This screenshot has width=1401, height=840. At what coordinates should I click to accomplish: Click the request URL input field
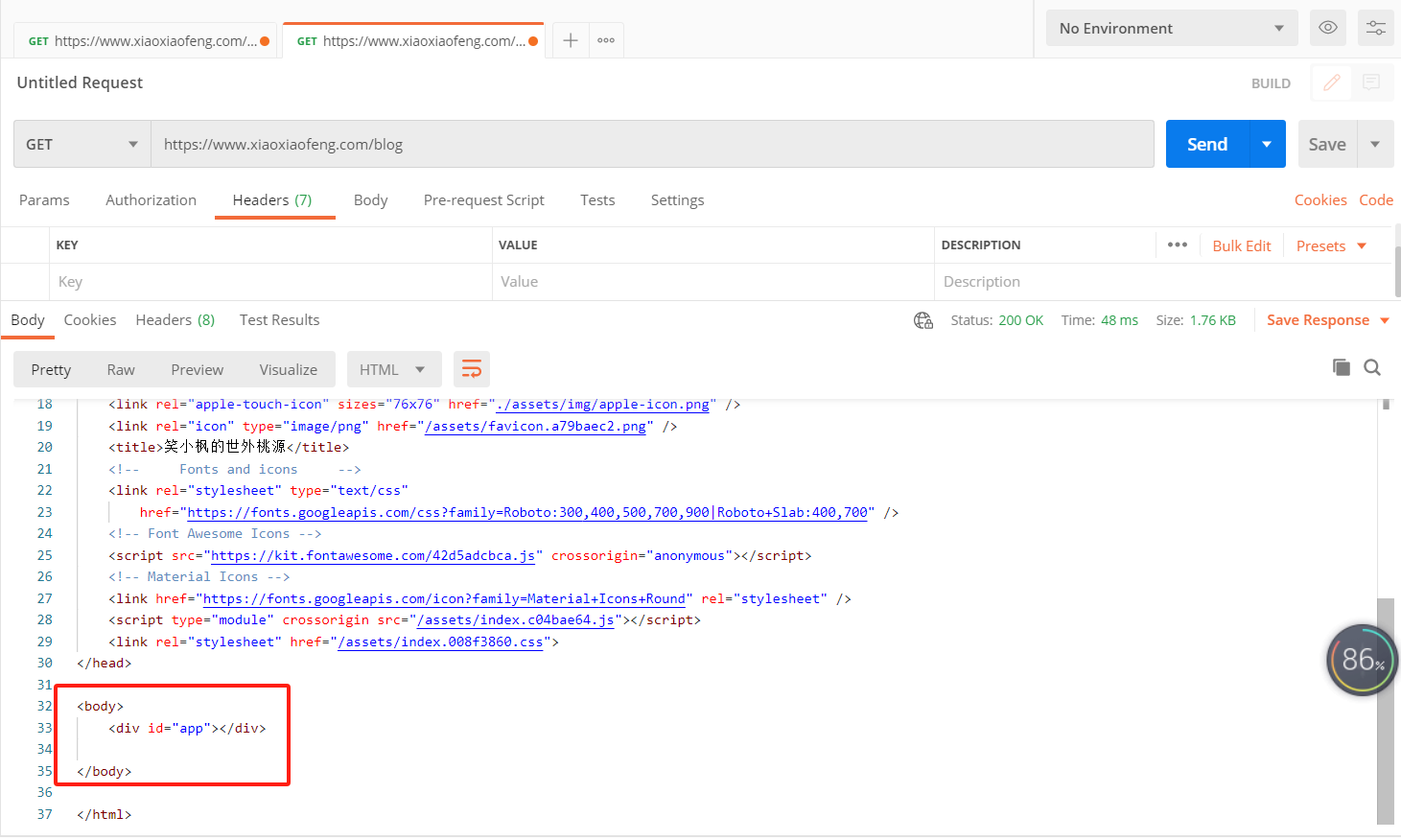click(x=652, y=144)
